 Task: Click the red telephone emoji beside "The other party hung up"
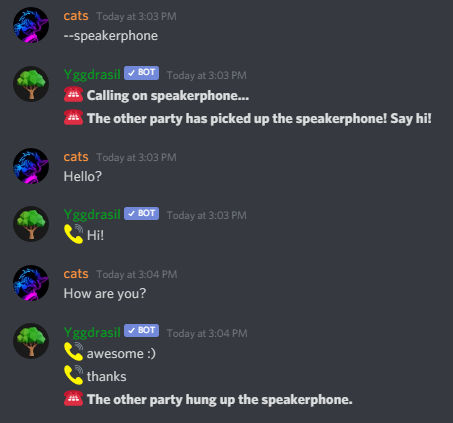point(73,398)
